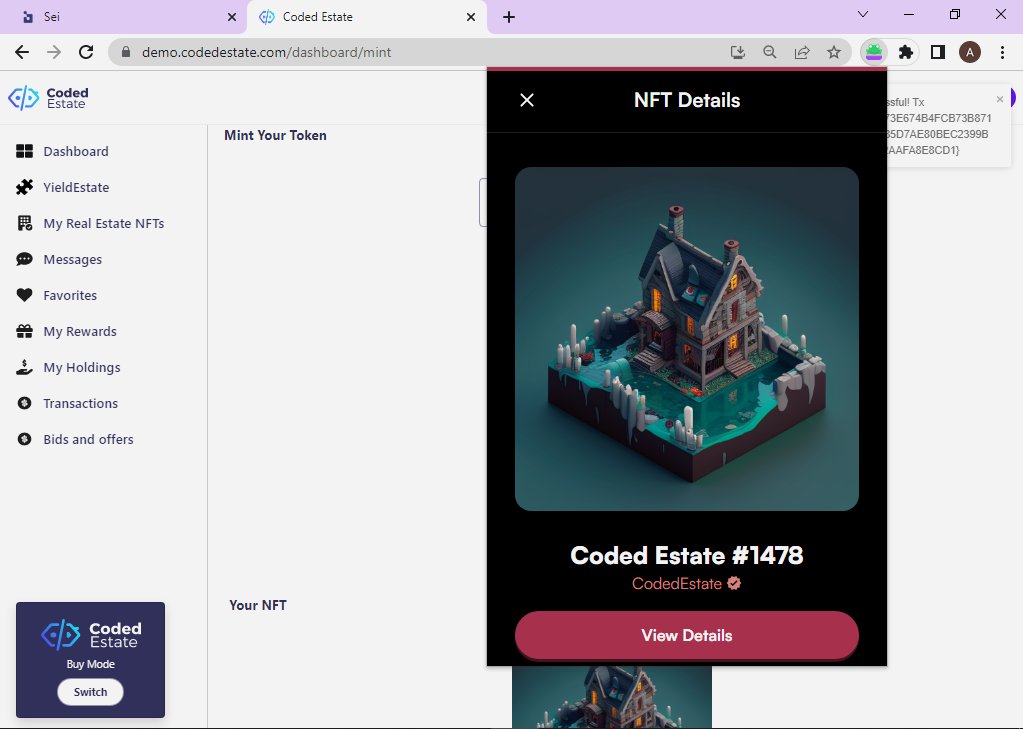Click the CodedEstate verified badge icon

734,583
